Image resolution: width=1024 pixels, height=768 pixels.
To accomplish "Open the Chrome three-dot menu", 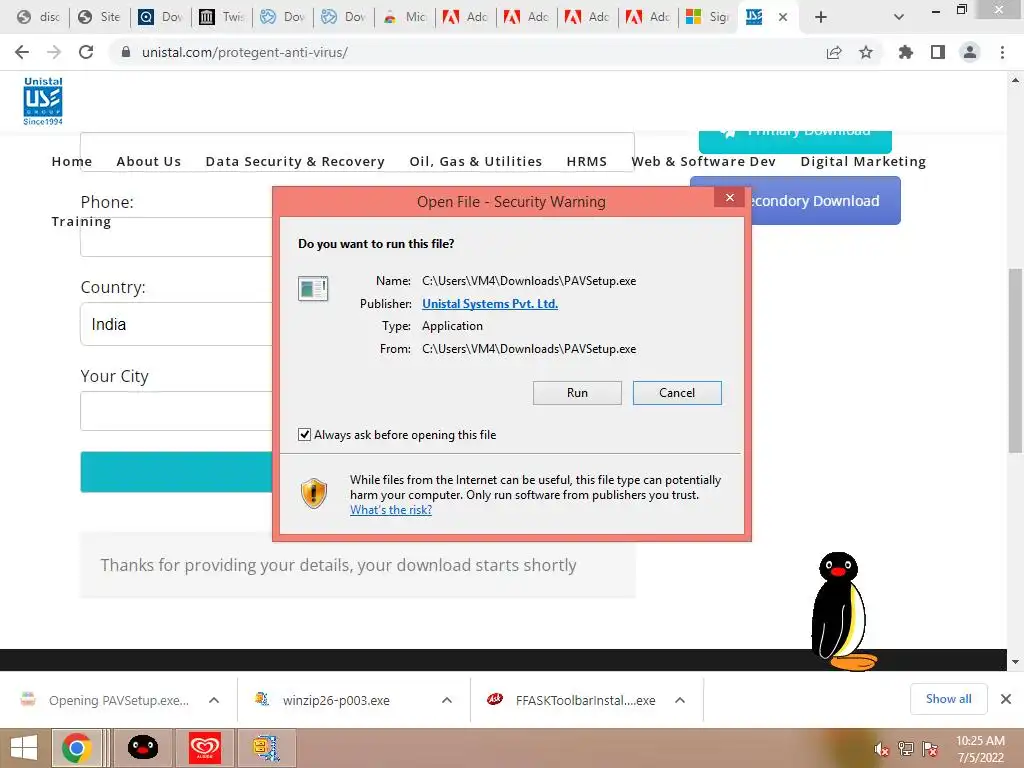I will coord(1002,52).
